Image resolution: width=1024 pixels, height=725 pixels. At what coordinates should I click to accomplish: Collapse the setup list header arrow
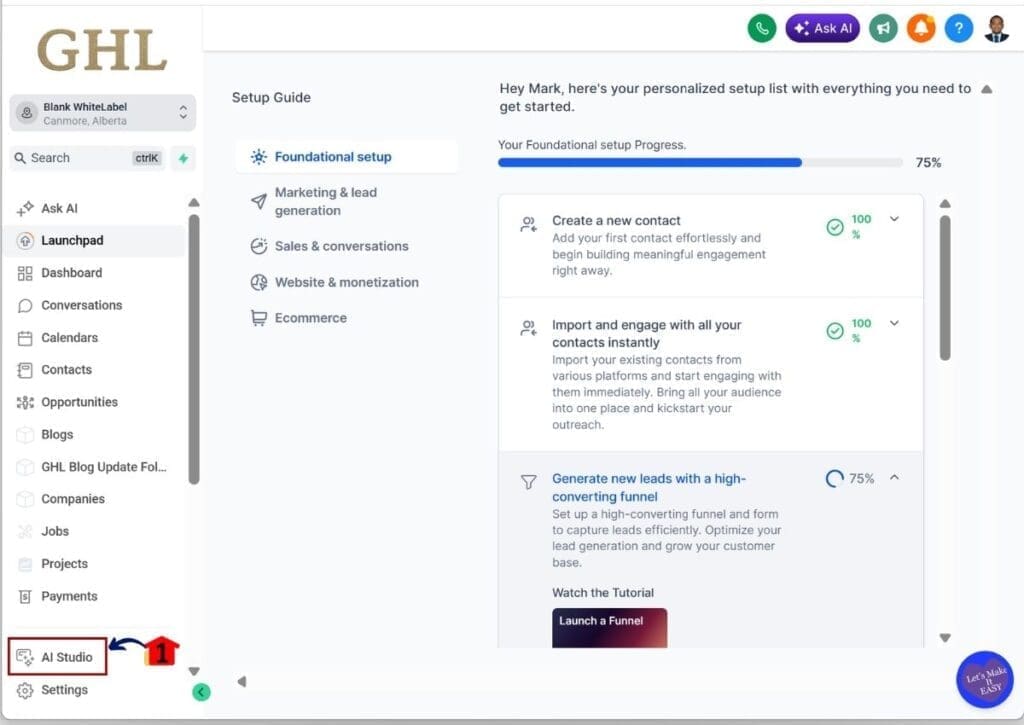click(x=987, y=89)
